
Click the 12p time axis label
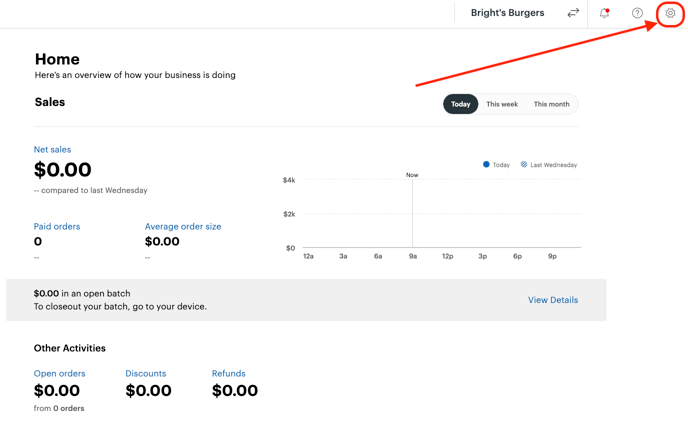[448, 256]
